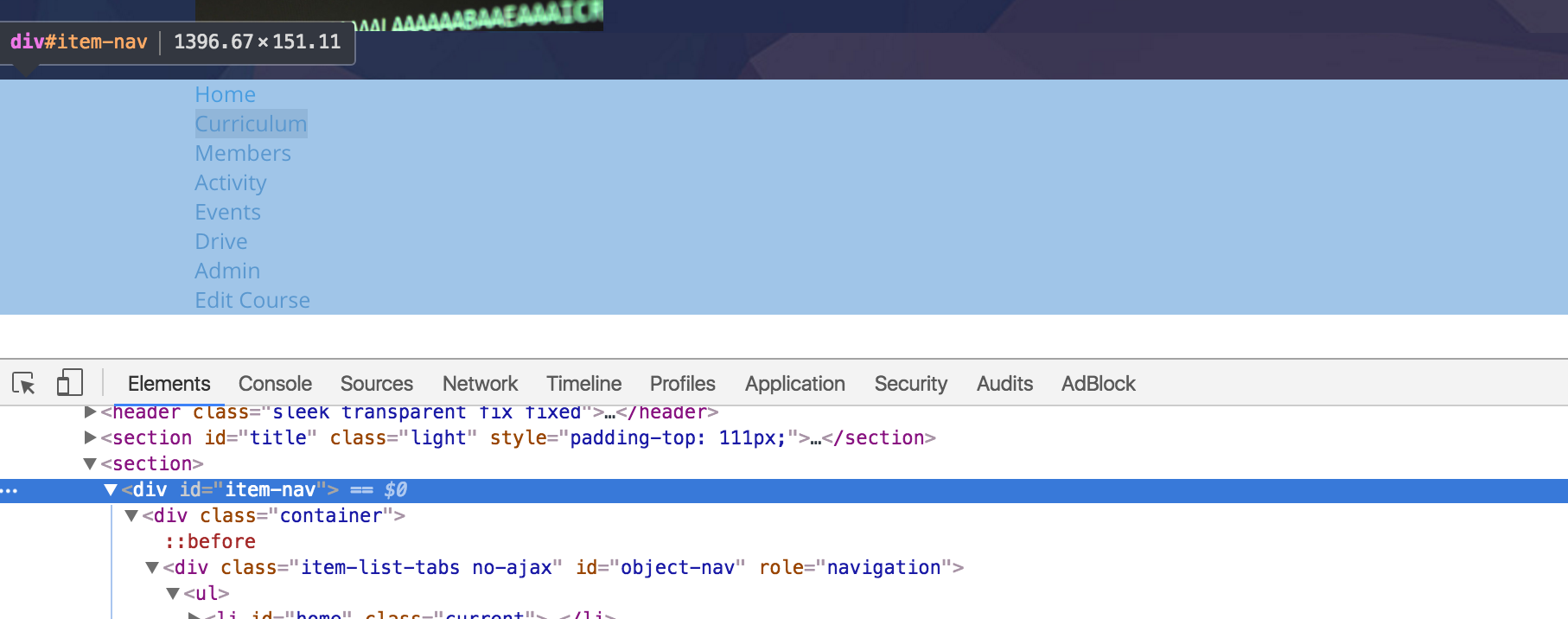
Task: Select the div class container row text
Action: 274,515
